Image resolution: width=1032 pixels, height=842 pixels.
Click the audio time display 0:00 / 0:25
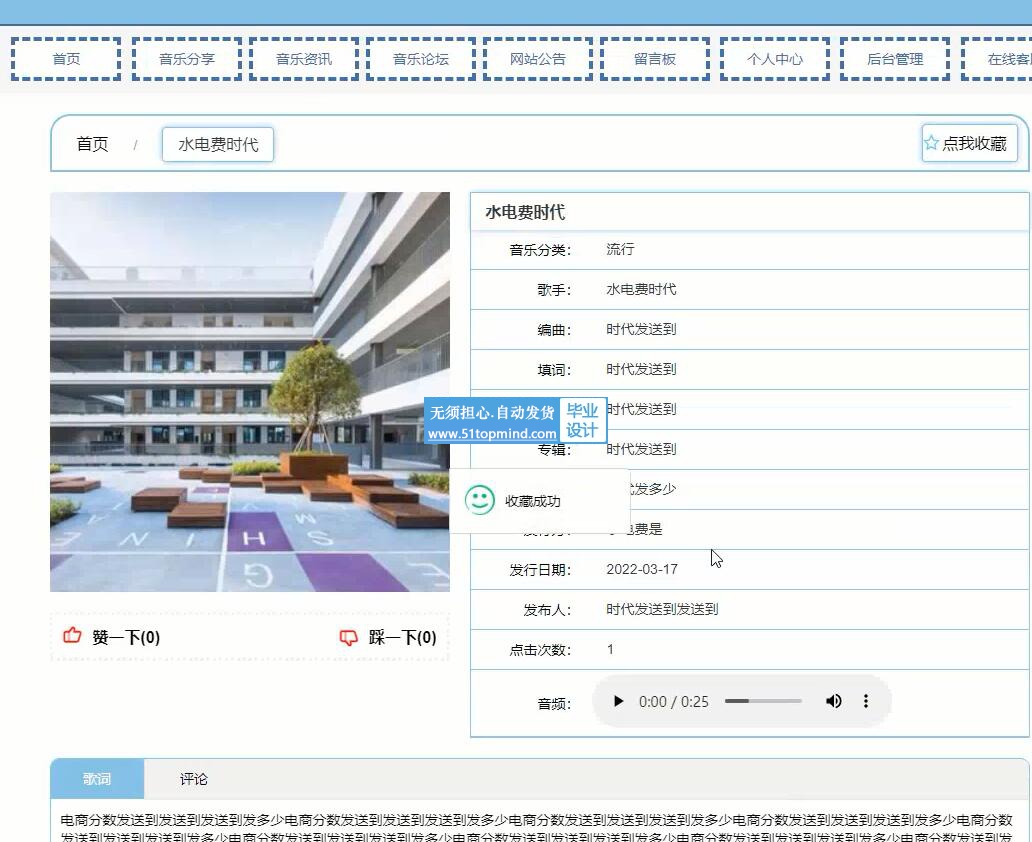(x=673, y=702)
